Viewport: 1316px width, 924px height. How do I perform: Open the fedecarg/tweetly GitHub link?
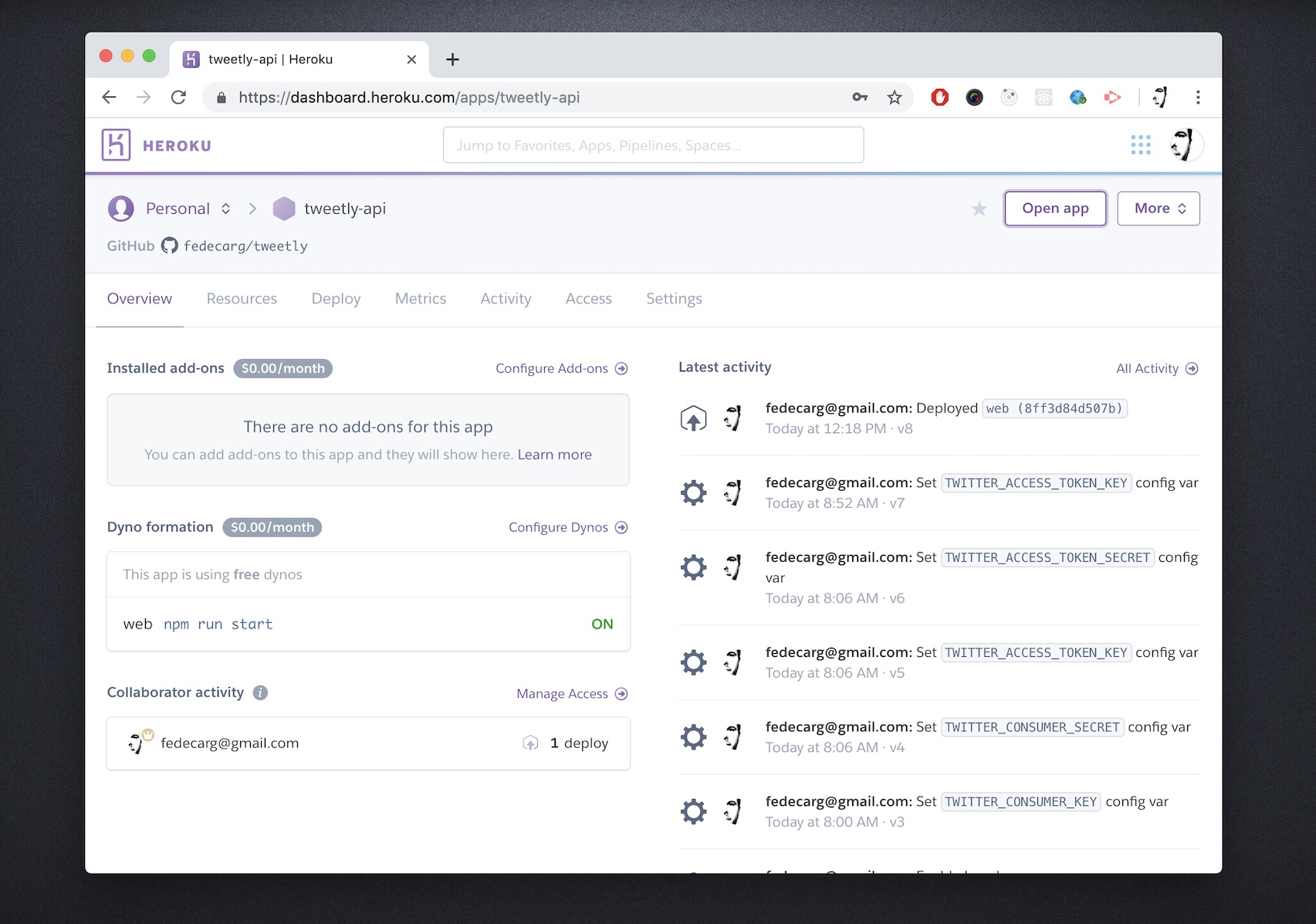tap(245, 245)
